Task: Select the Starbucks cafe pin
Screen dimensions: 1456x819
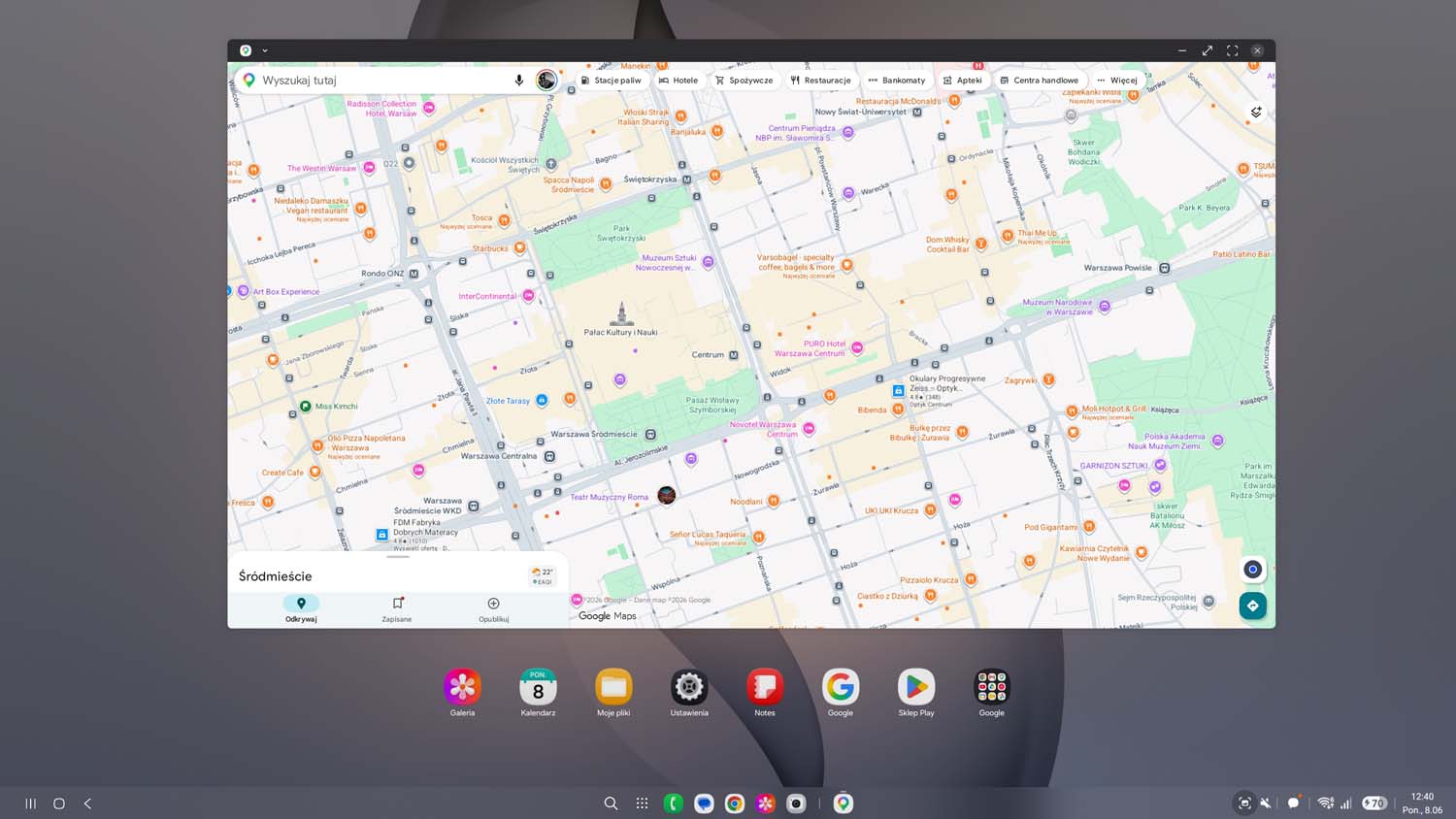Action: 519,247
